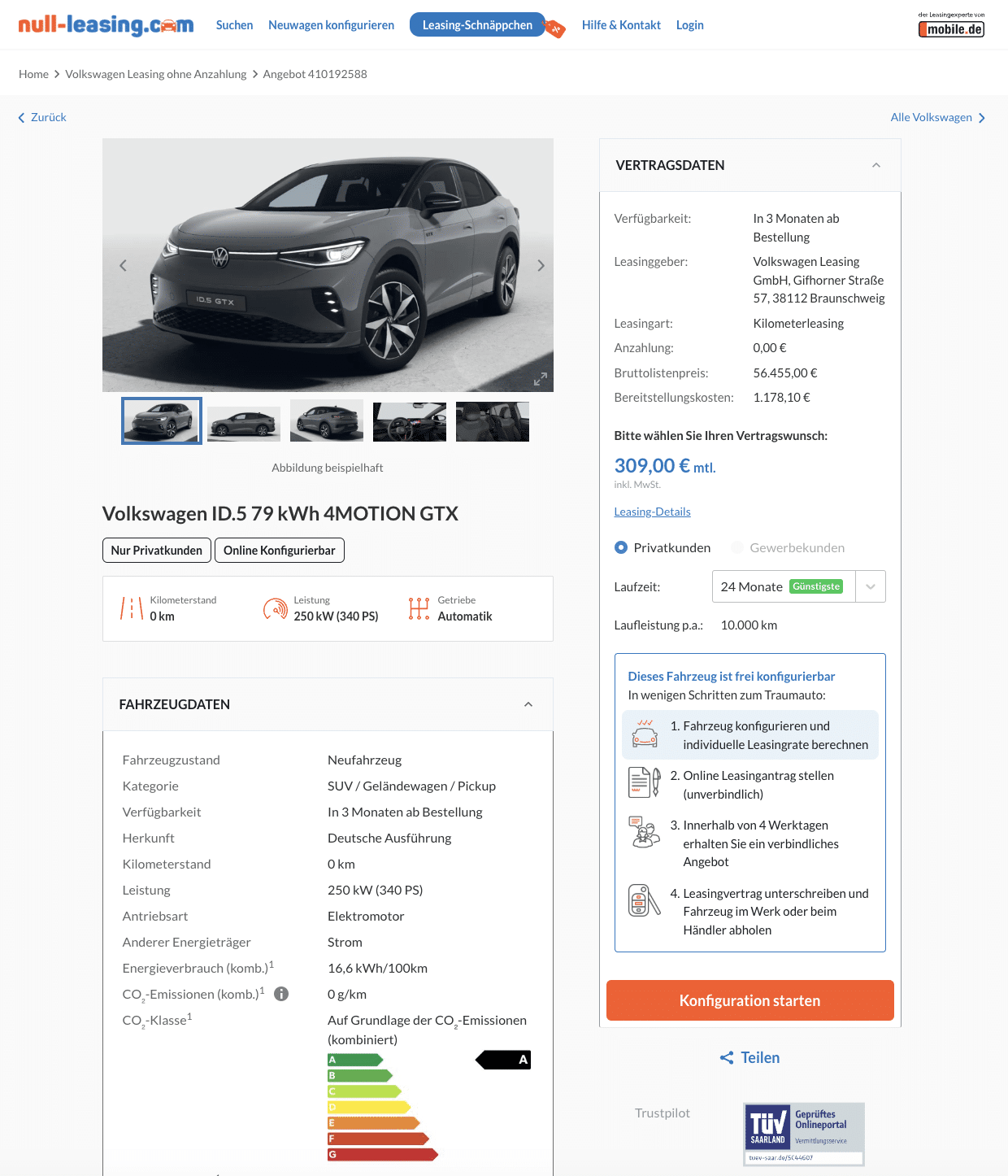
Task: Click the Zurück back arrow link
Action: [42, 117]
